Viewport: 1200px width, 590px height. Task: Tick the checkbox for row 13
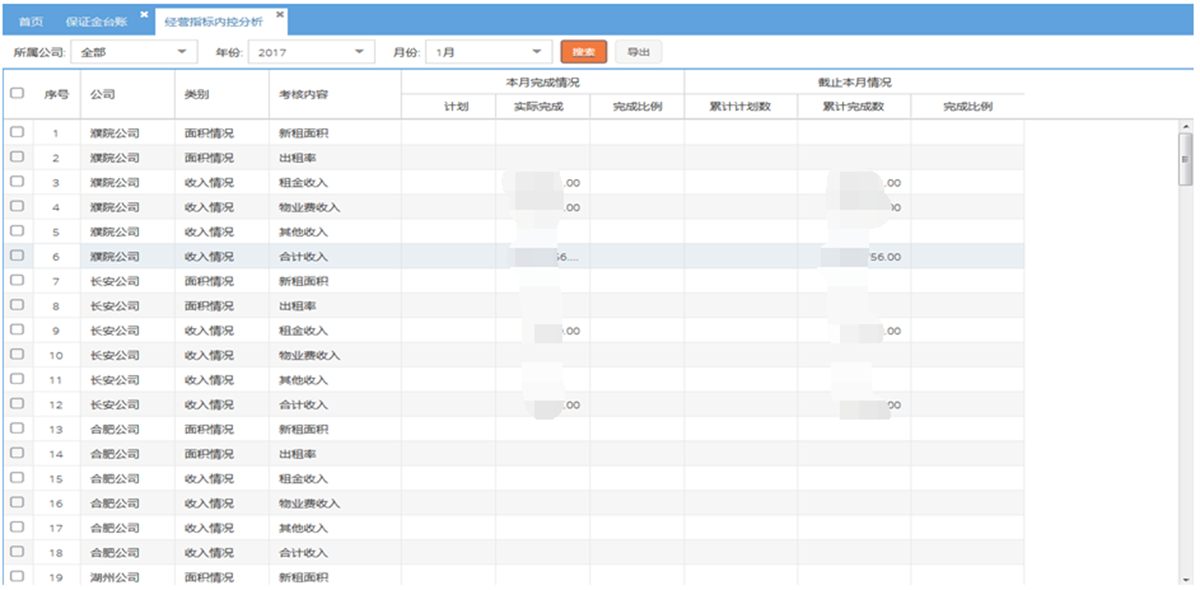17,429
